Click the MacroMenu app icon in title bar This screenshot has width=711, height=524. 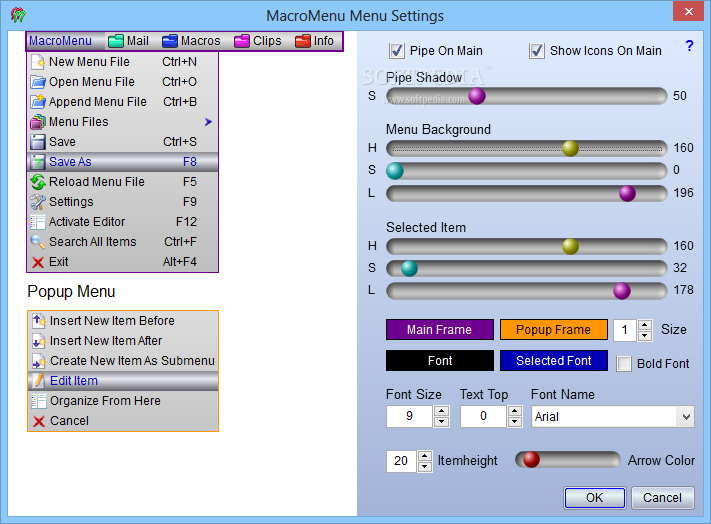click(18, 15)
